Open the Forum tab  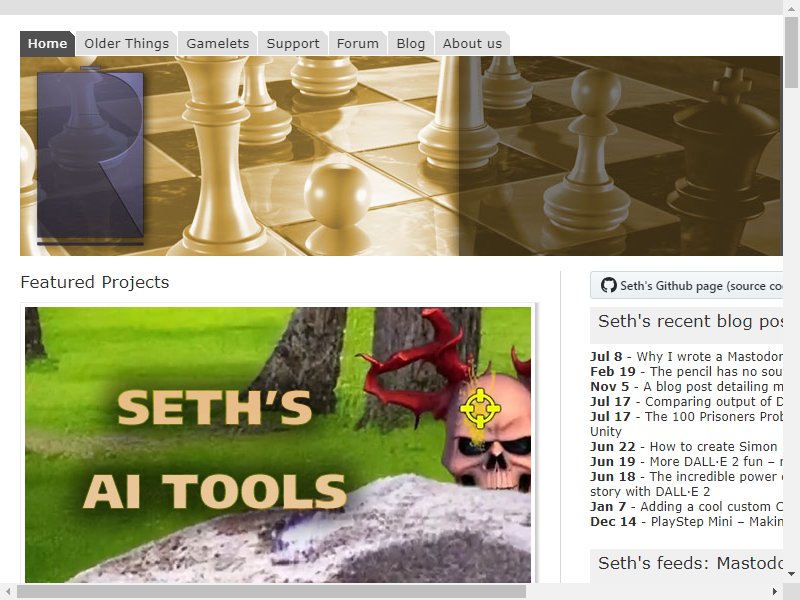[358, 44]
